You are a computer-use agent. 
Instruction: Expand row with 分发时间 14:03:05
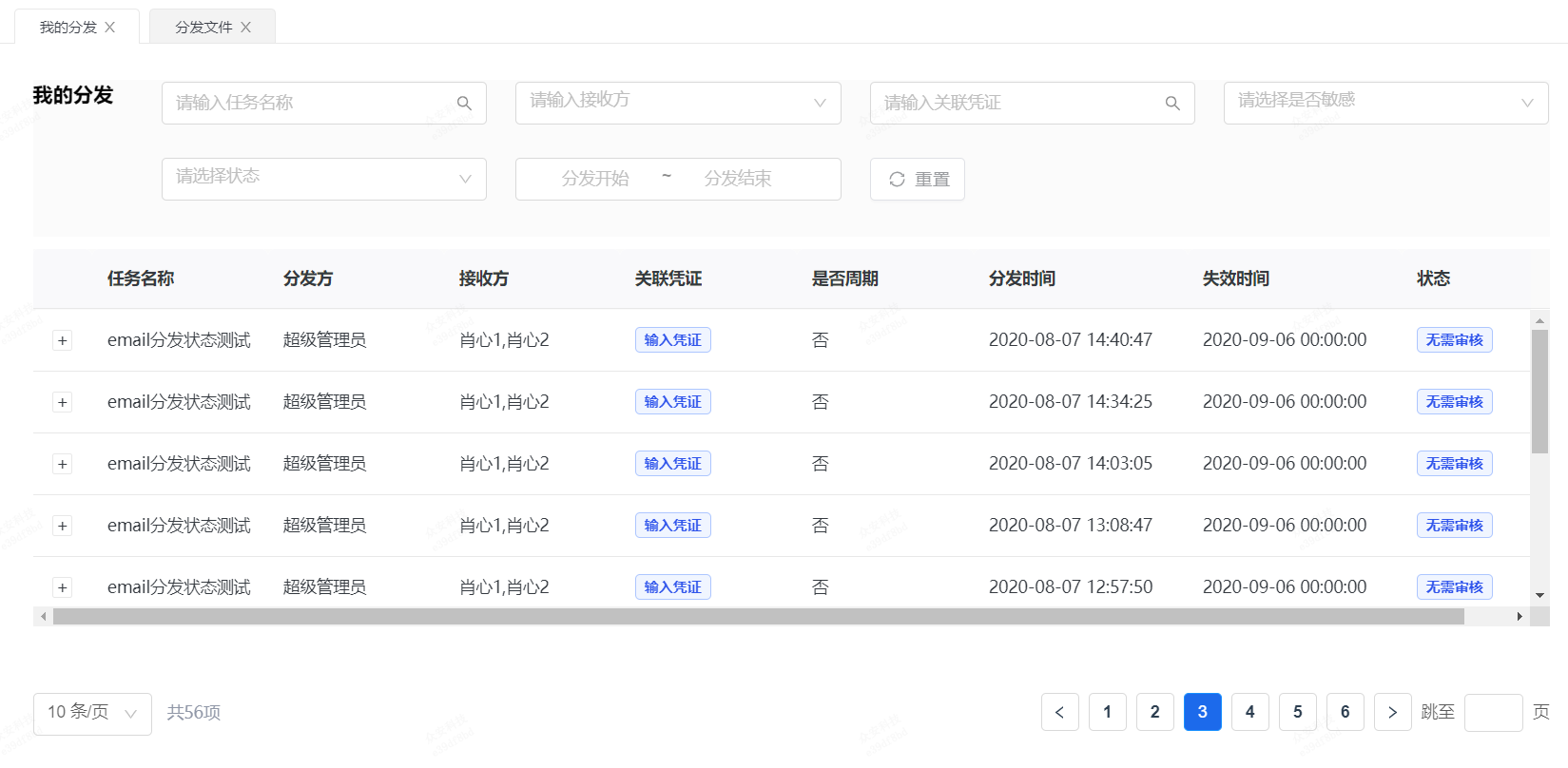pyautogui.click(x=63, y=464)
